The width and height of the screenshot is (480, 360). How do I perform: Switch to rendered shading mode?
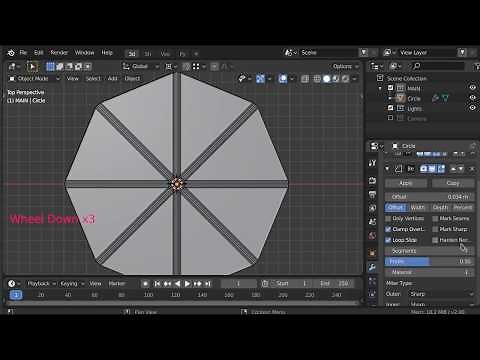click(x=345, y=79)
